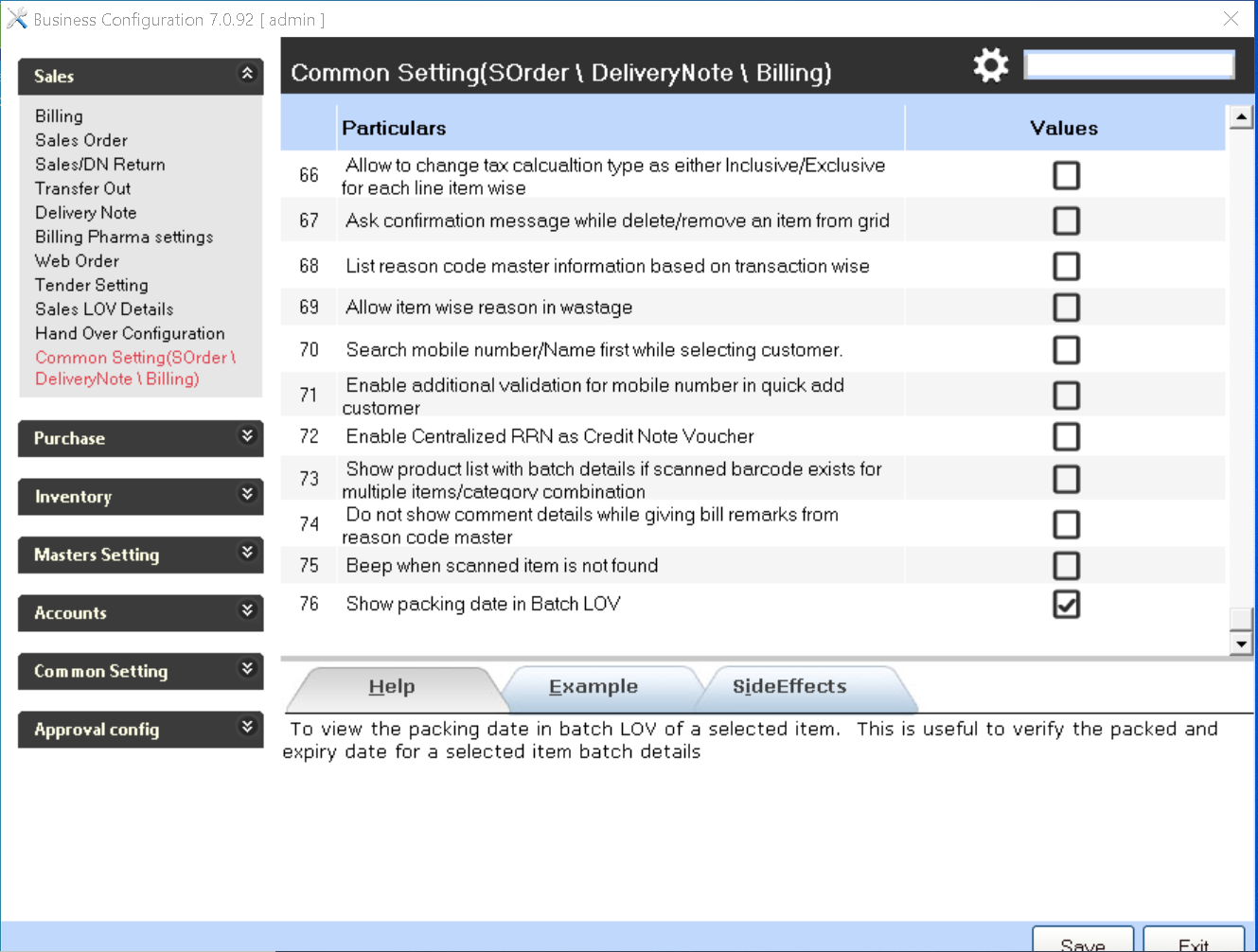Select Web Order item
Viewport: 1258px width, 952px height.
[x=77, y=261]
